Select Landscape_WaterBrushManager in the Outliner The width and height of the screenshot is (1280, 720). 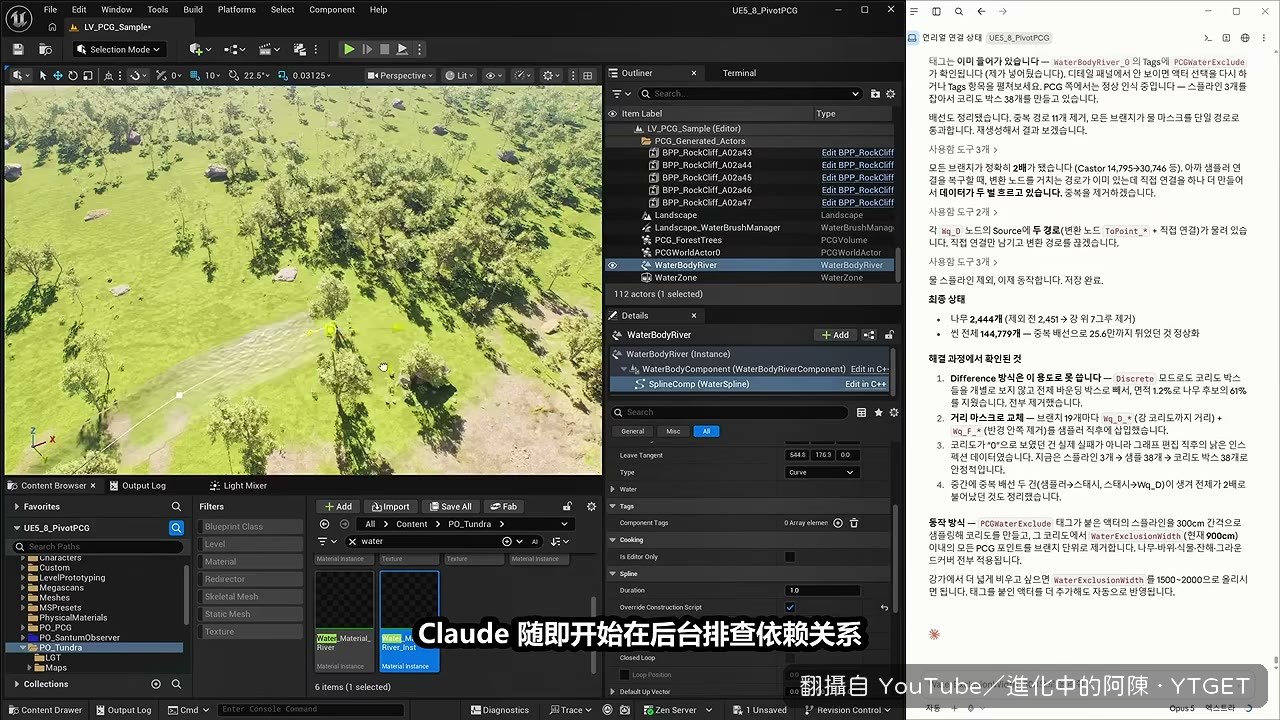(x=717, y=228)
